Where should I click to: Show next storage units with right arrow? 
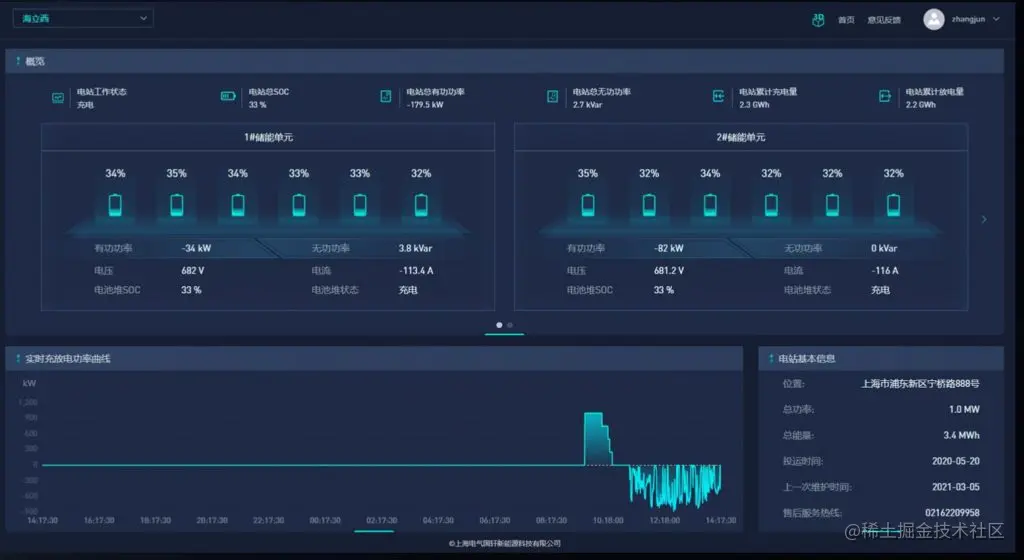(984, 219)
